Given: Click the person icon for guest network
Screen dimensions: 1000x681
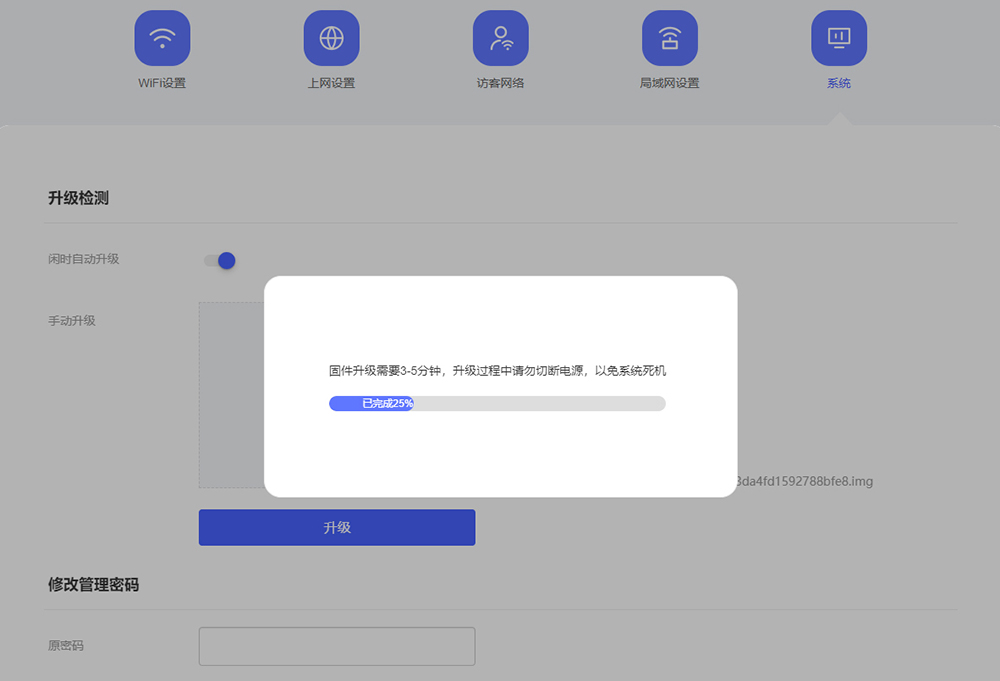Looking at the screenshot, I should (x=500, y=37).
